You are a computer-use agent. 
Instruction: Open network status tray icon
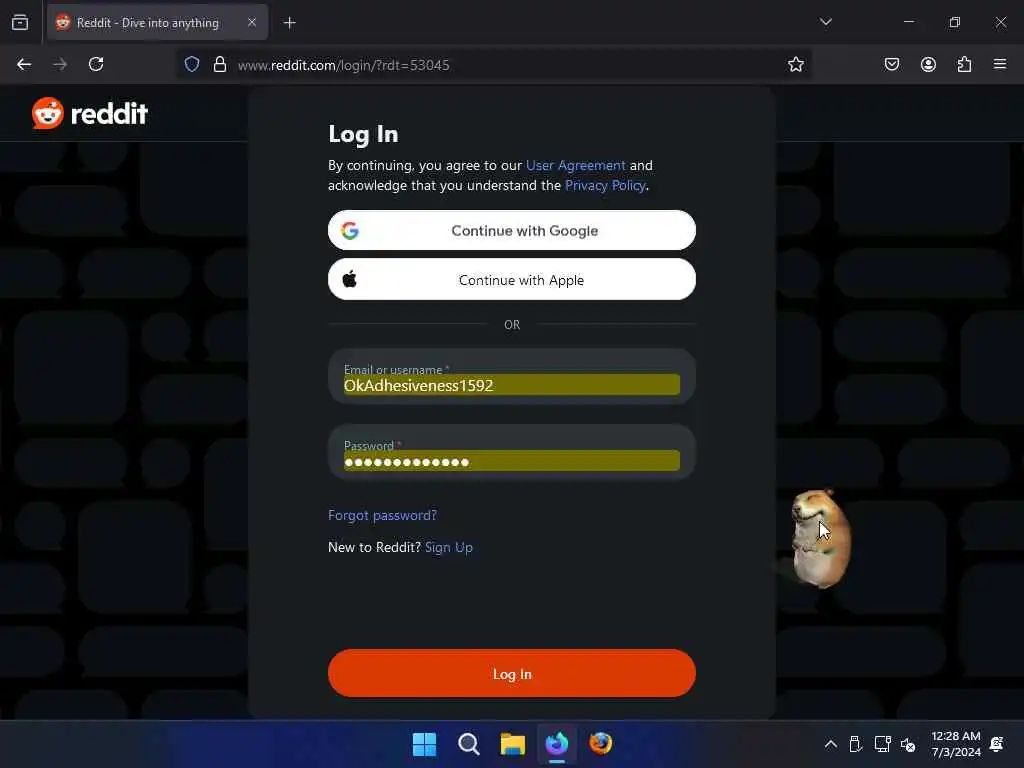coord(882,744)
